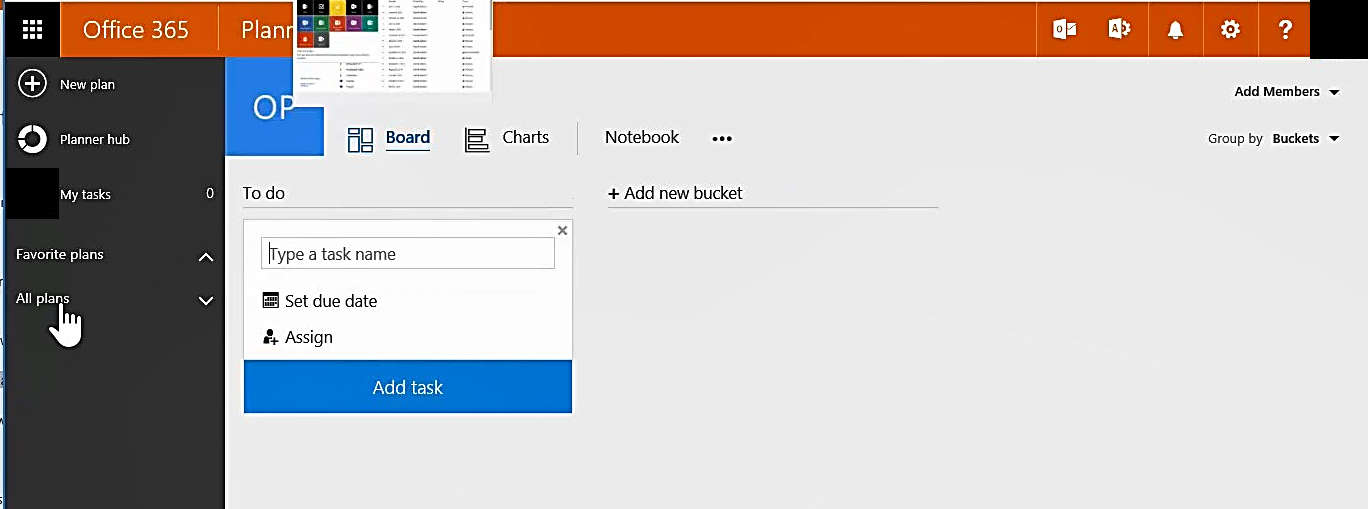Open Planner hub from sidebar icon
Image resolution: width=1368 pixels, height=509 pixels.
tap(32, 139)
